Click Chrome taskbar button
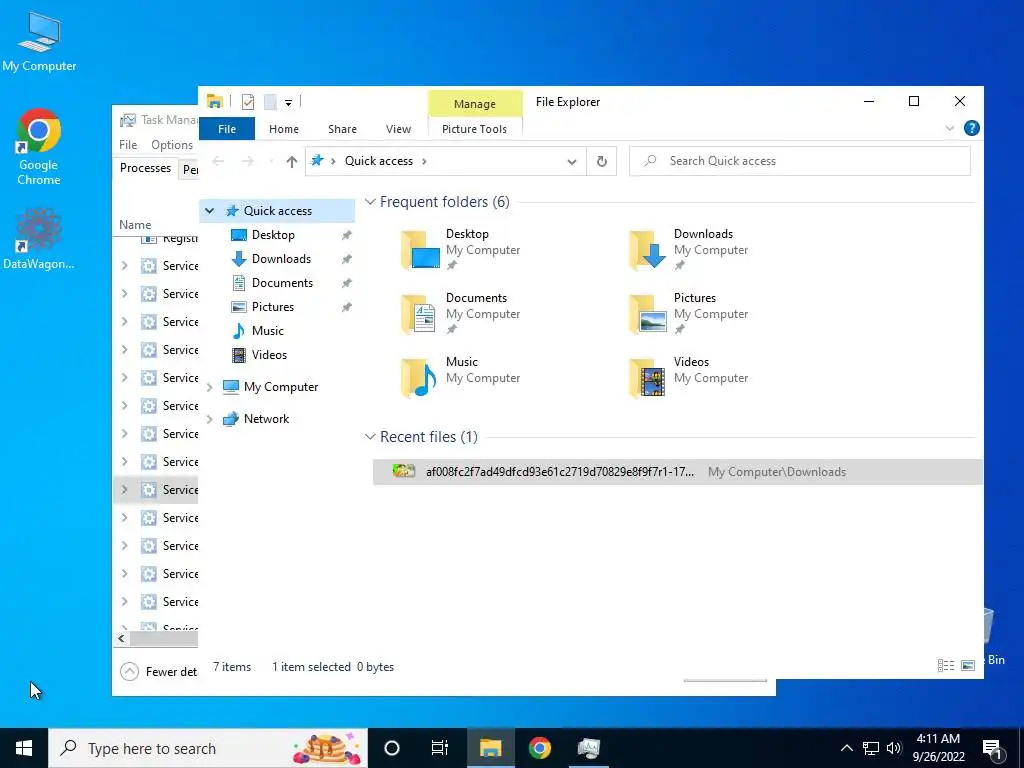Screen dimensions: 1024x768 coord(539,748)
